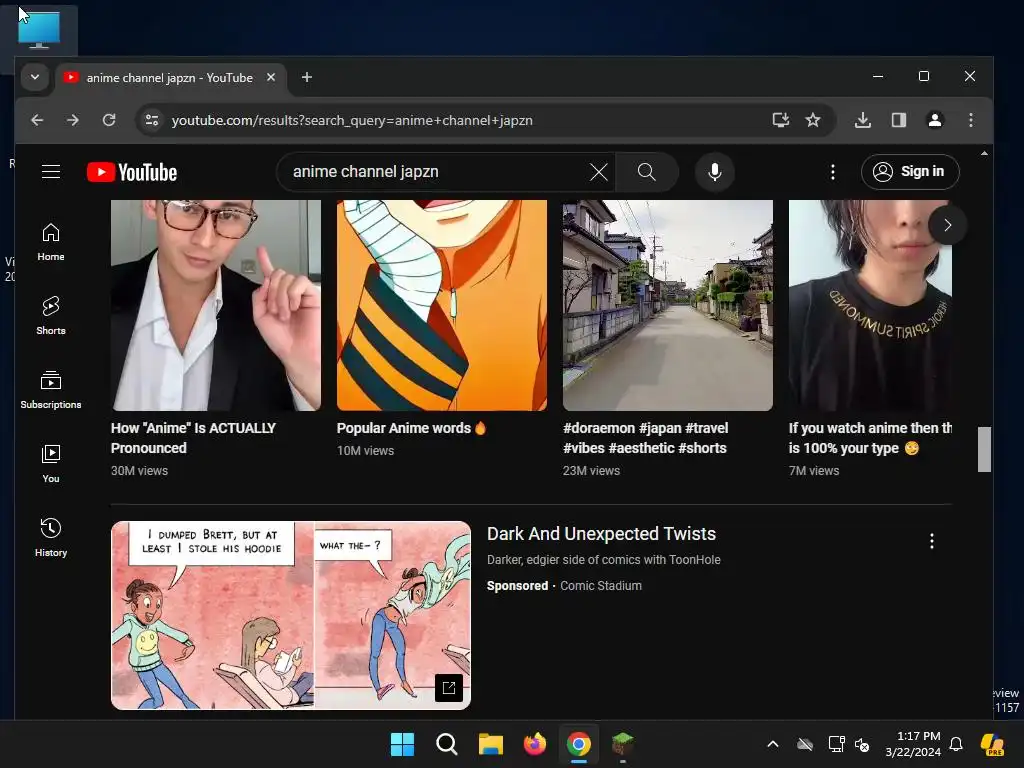Open the orange anime character Short thumbnail
Image resolution: width=1024 pixels, height=768 pixels.
(442, 305)
